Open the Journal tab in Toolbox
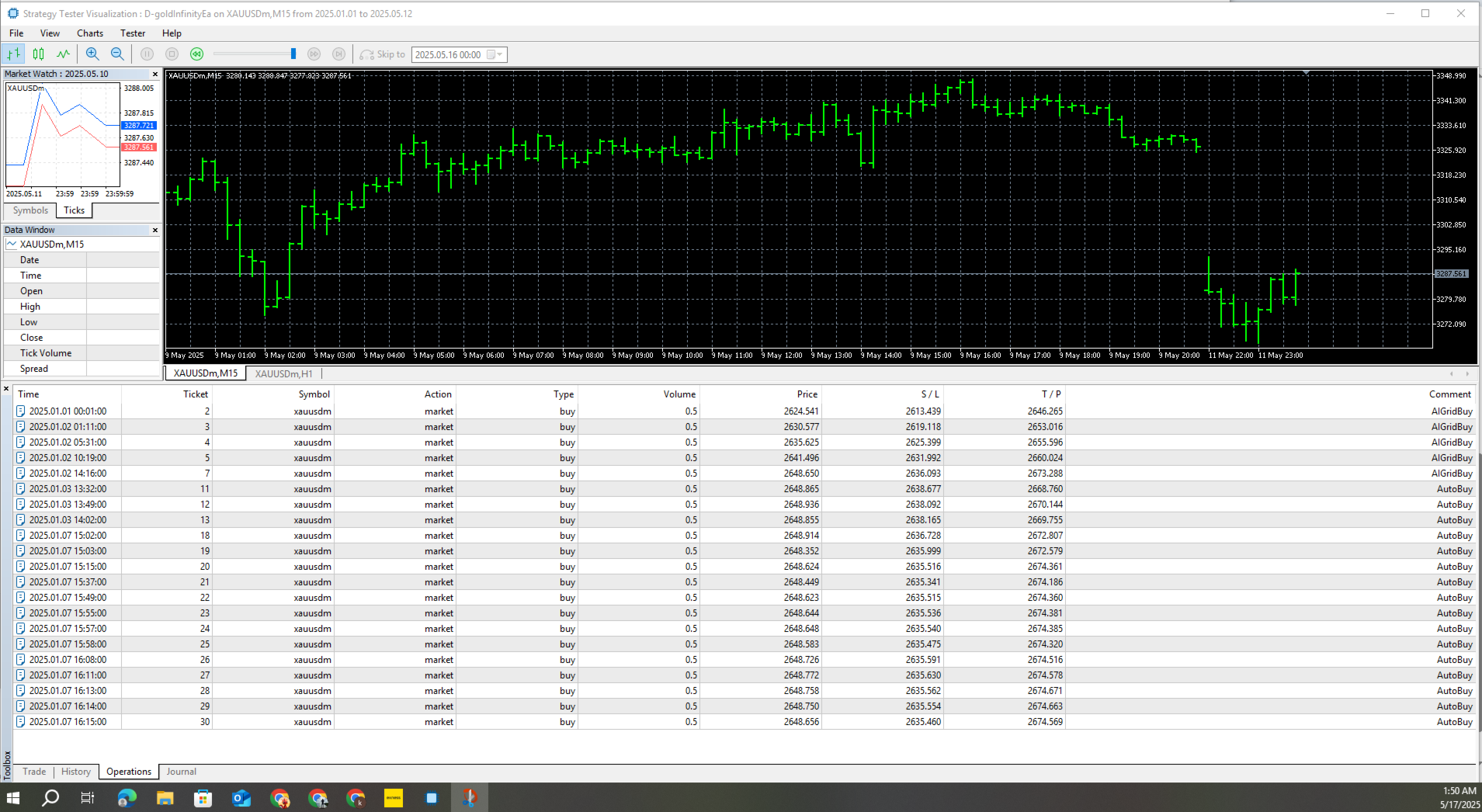The image size is (1482, 812). coord(181,772)
